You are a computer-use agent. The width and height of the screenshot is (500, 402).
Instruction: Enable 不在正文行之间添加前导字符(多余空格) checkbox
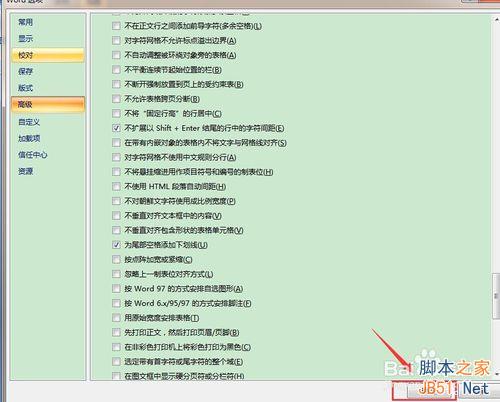pos(116,26)
